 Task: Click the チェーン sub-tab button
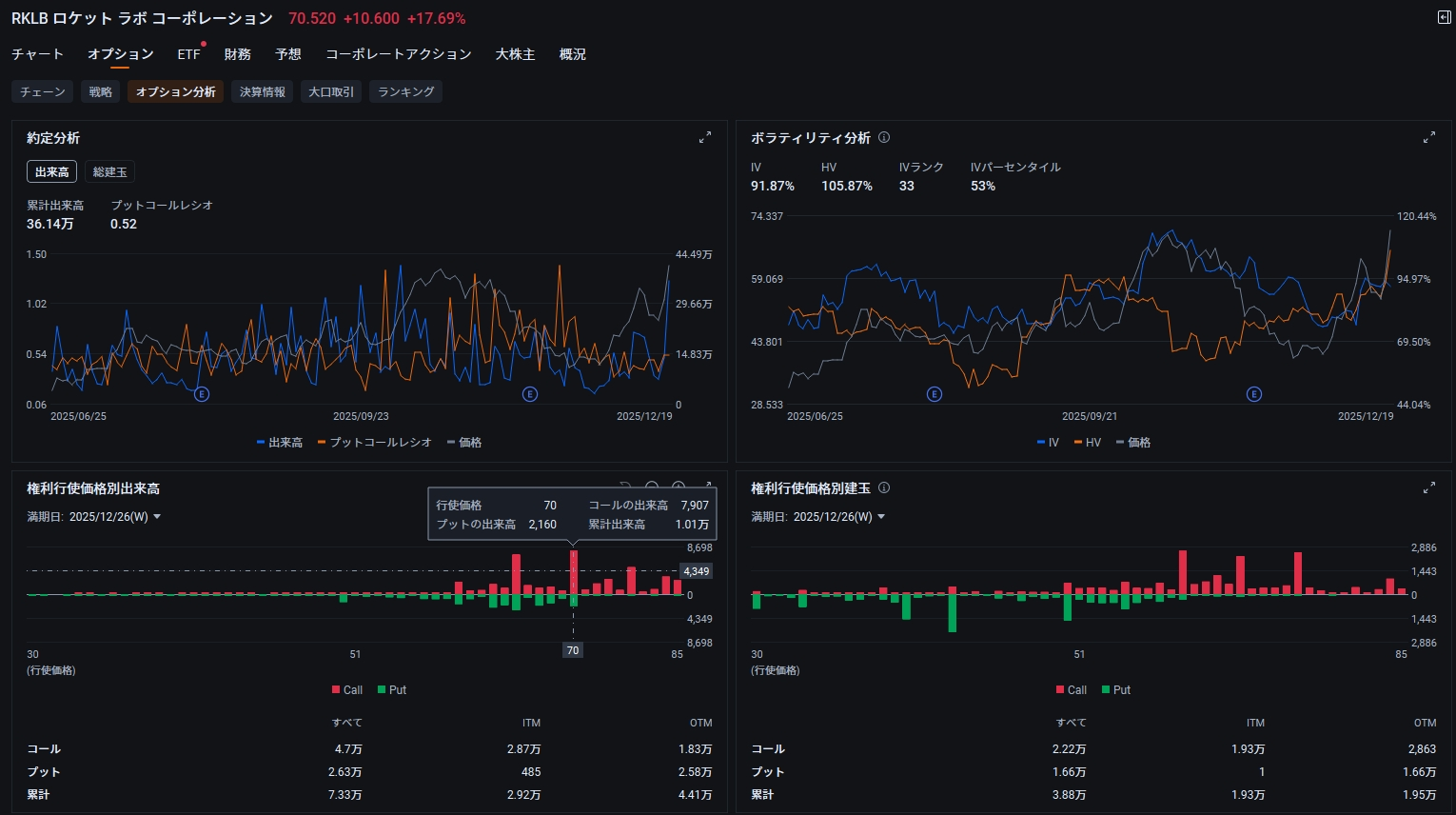43,92
